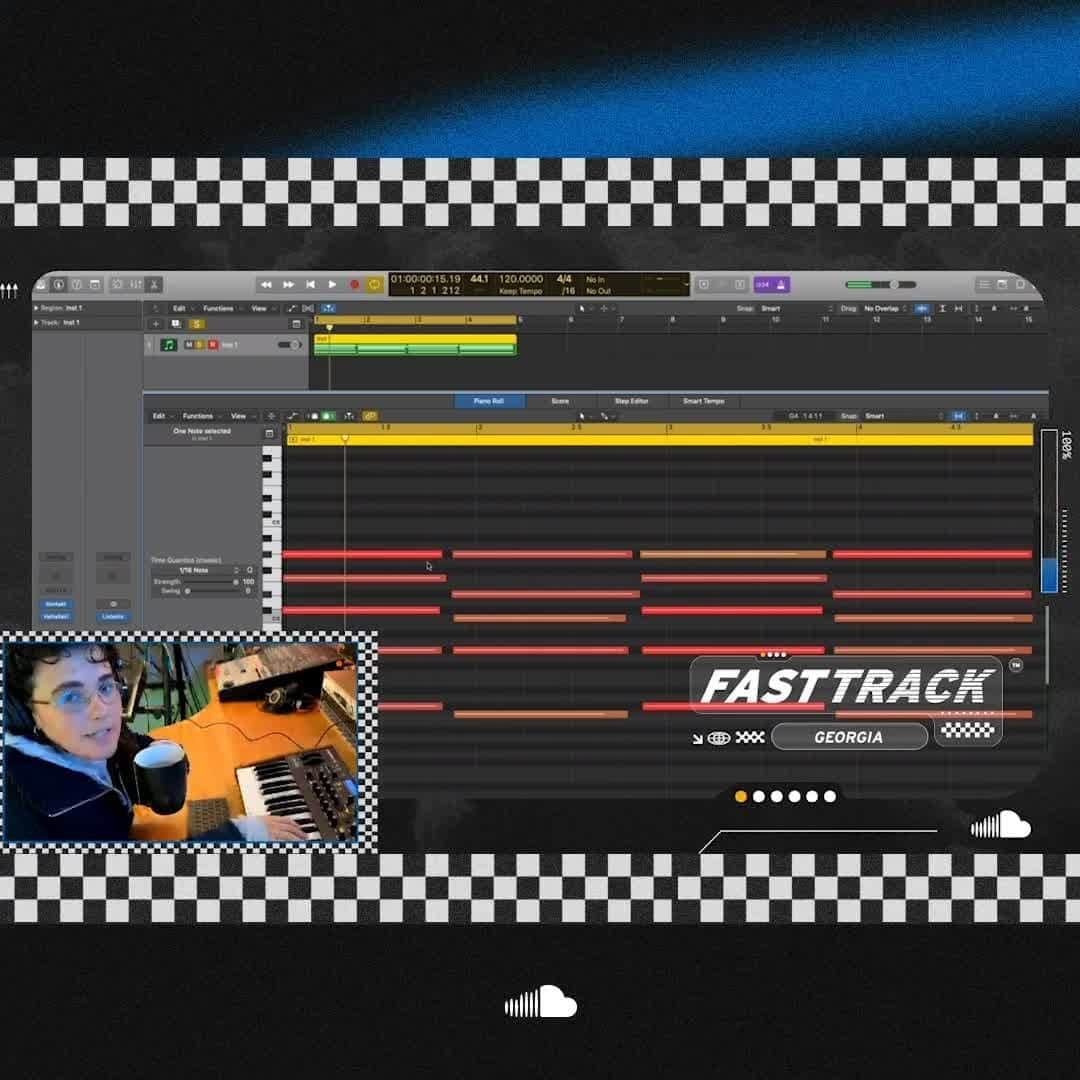Image resolution: width=1080 pixels, height=1080 pixels.
Task: Open List Editors button at top right
Action: point(984,284)
